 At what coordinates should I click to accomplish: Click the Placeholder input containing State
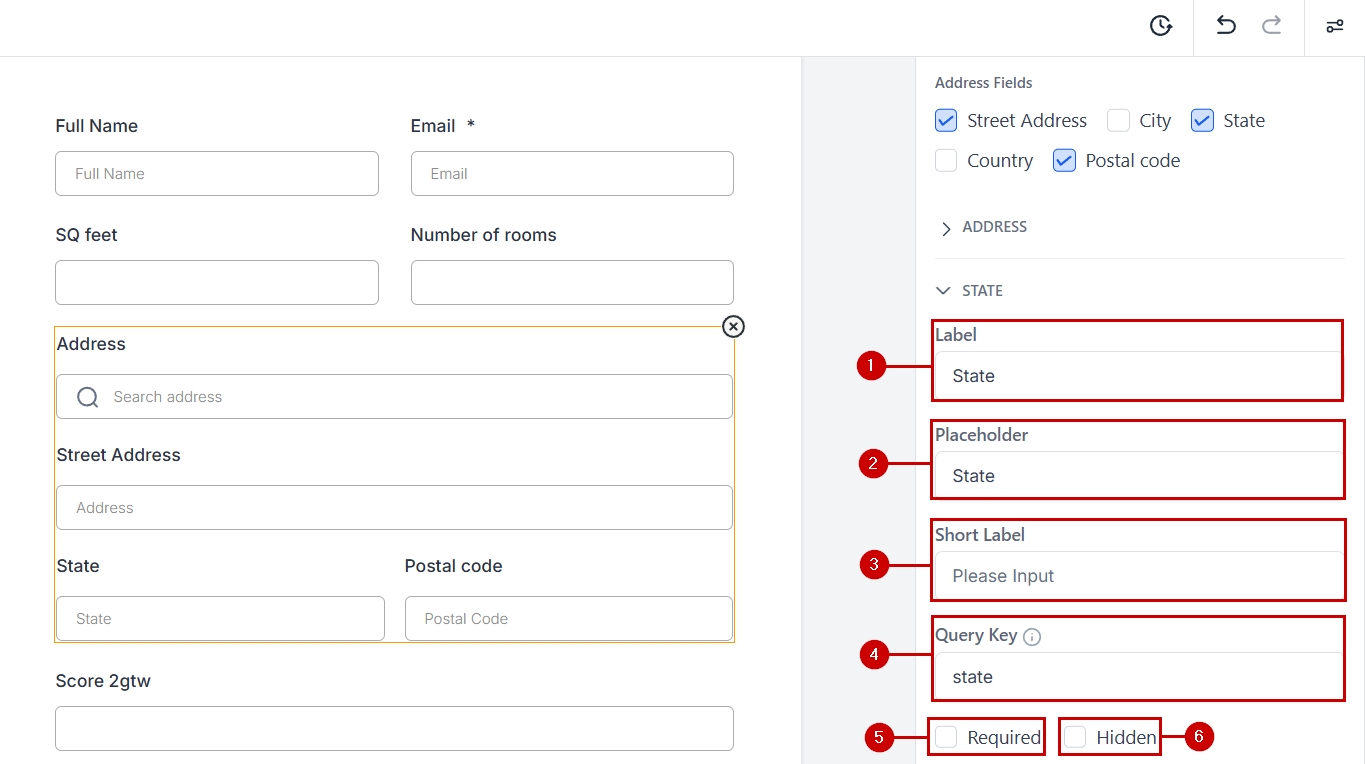(1137, 476)
